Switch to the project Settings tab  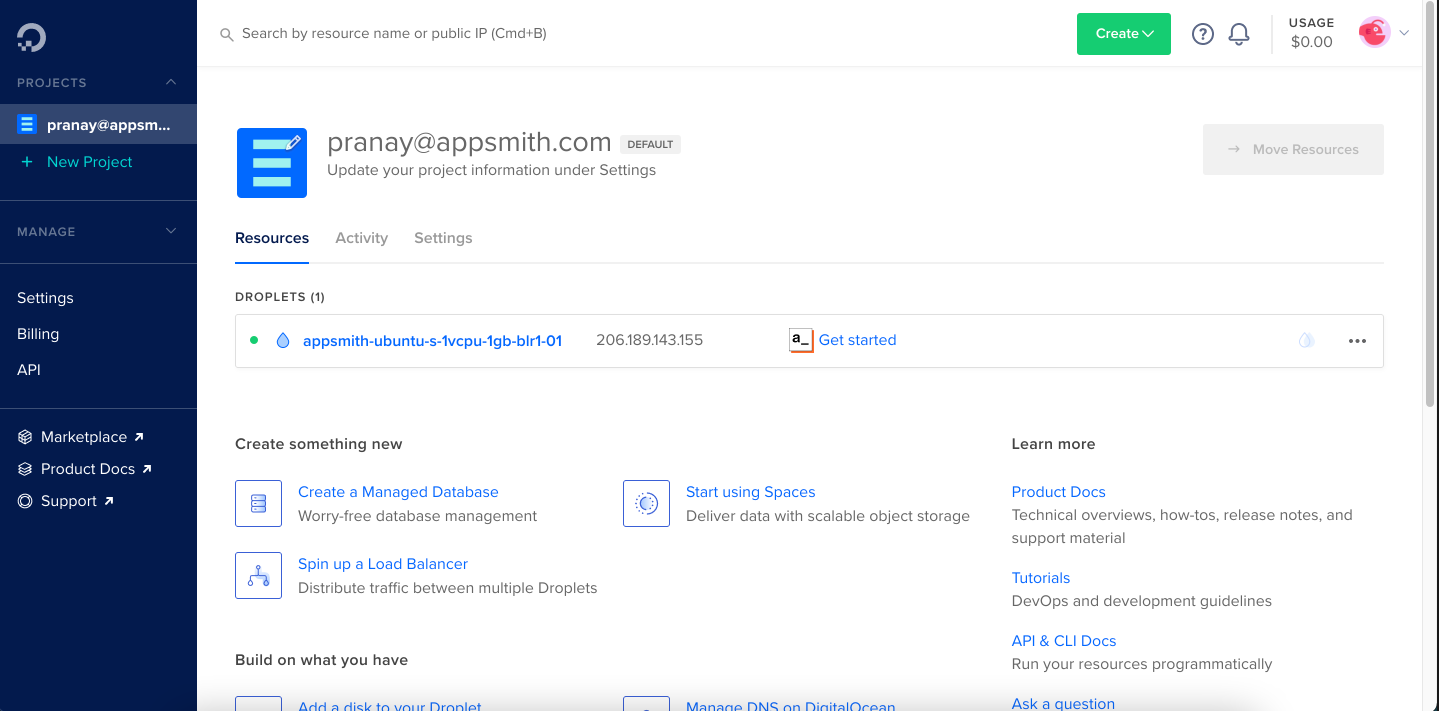(x=443, y=238)
